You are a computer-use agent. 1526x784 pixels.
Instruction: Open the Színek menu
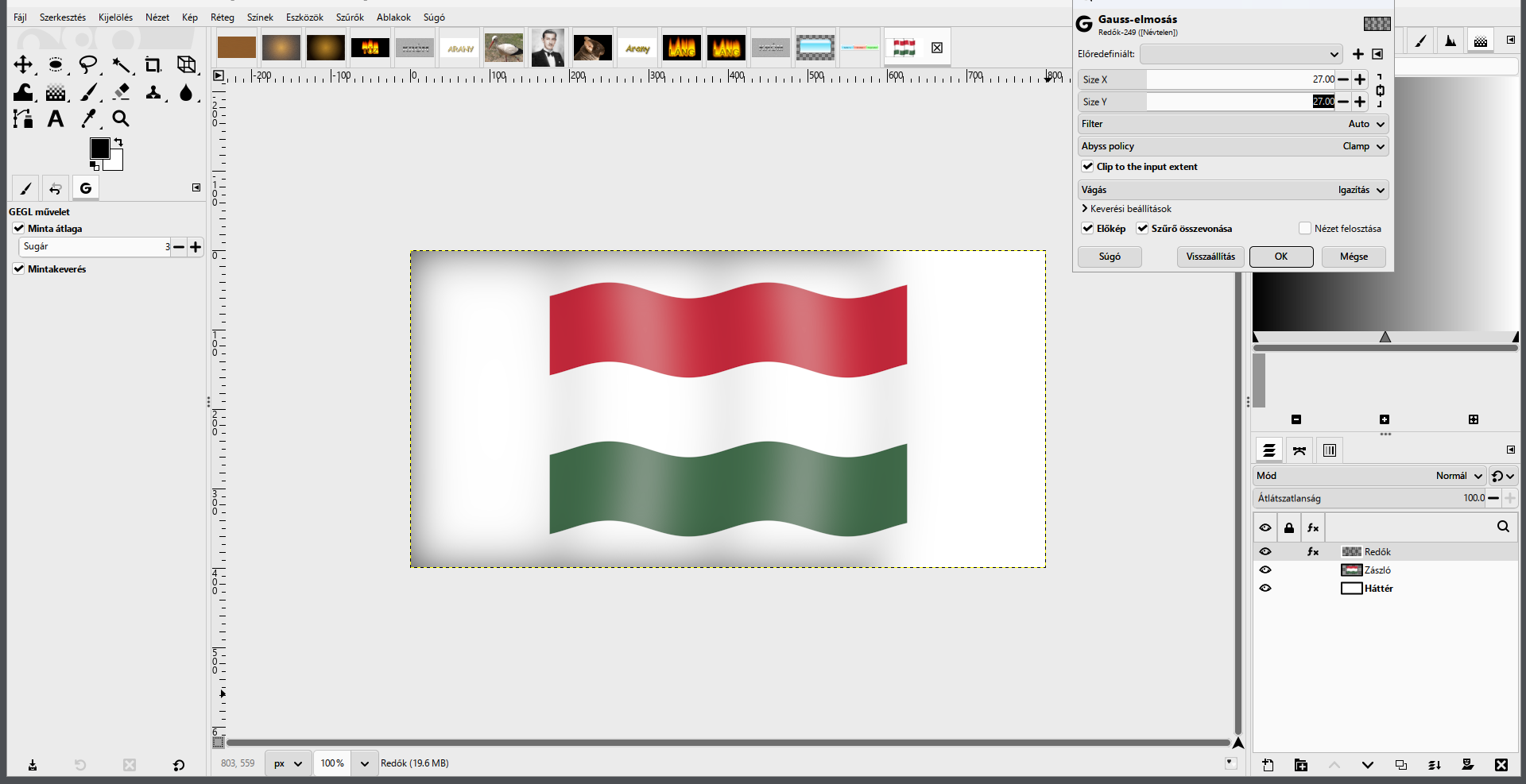[x=260, y=17]
